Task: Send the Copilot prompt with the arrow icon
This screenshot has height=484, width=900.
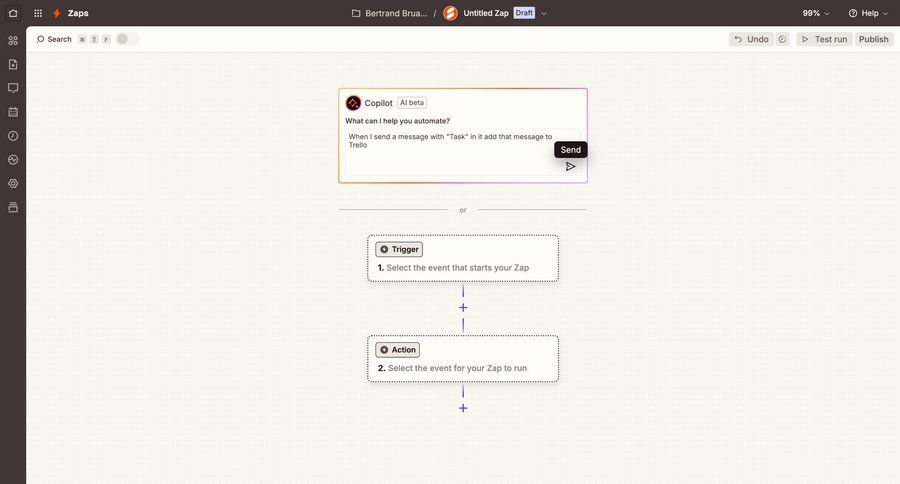Action: pyautogui.click(x=570, y=167)
